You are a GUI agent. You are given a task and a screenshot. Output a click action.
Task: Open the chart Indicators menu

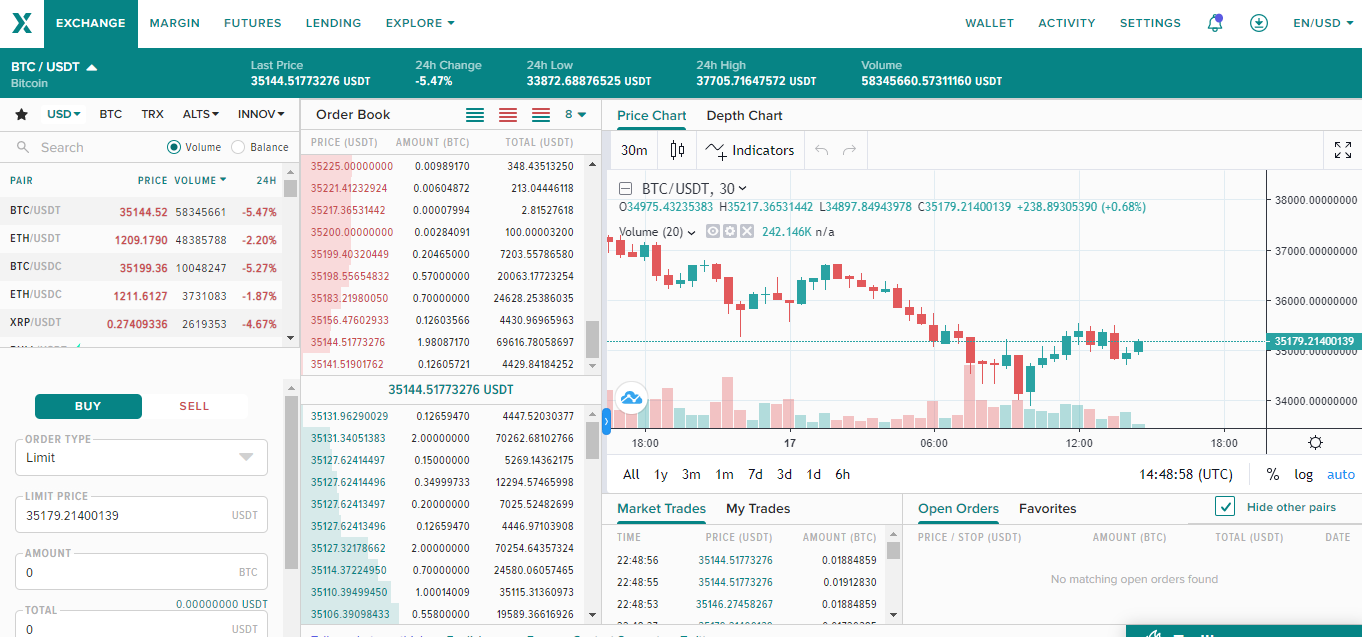click(750, 150)
